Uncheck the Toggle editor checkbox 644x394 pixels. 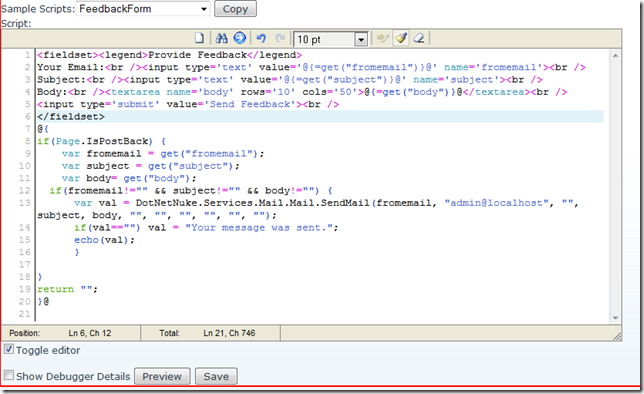pos(9,349)
